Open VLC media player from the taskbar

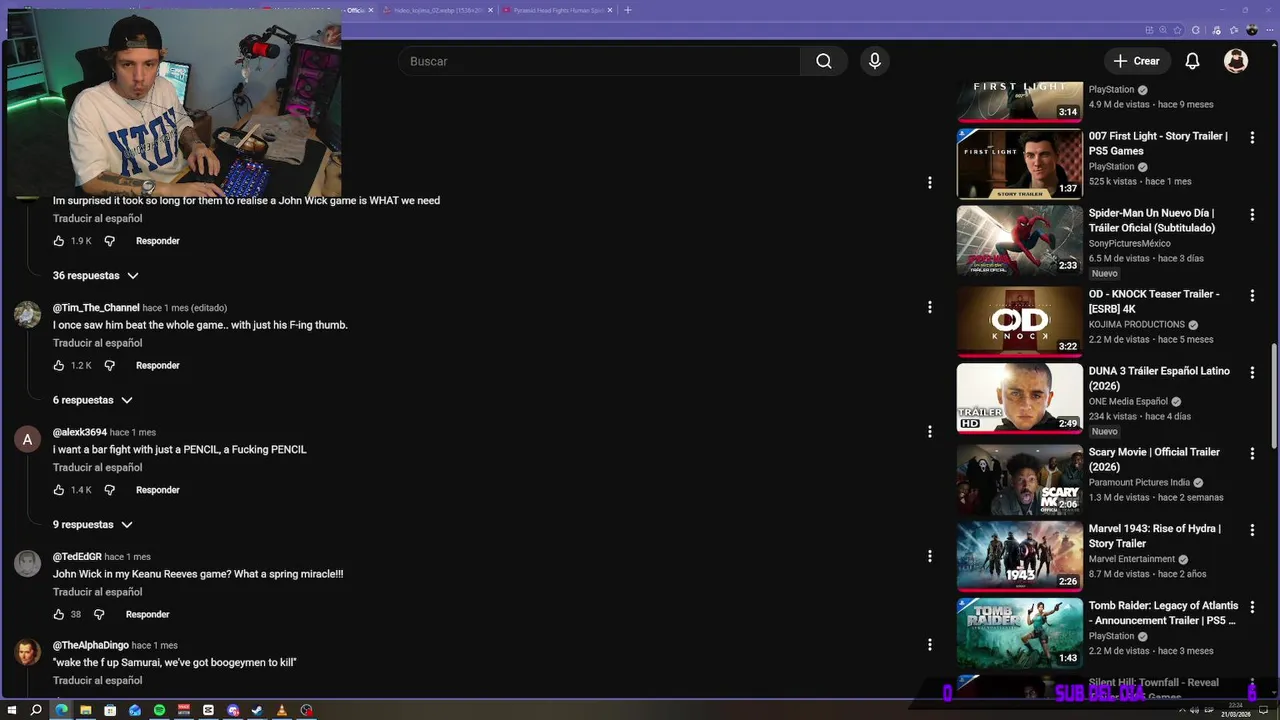click(x=282, y=710)
